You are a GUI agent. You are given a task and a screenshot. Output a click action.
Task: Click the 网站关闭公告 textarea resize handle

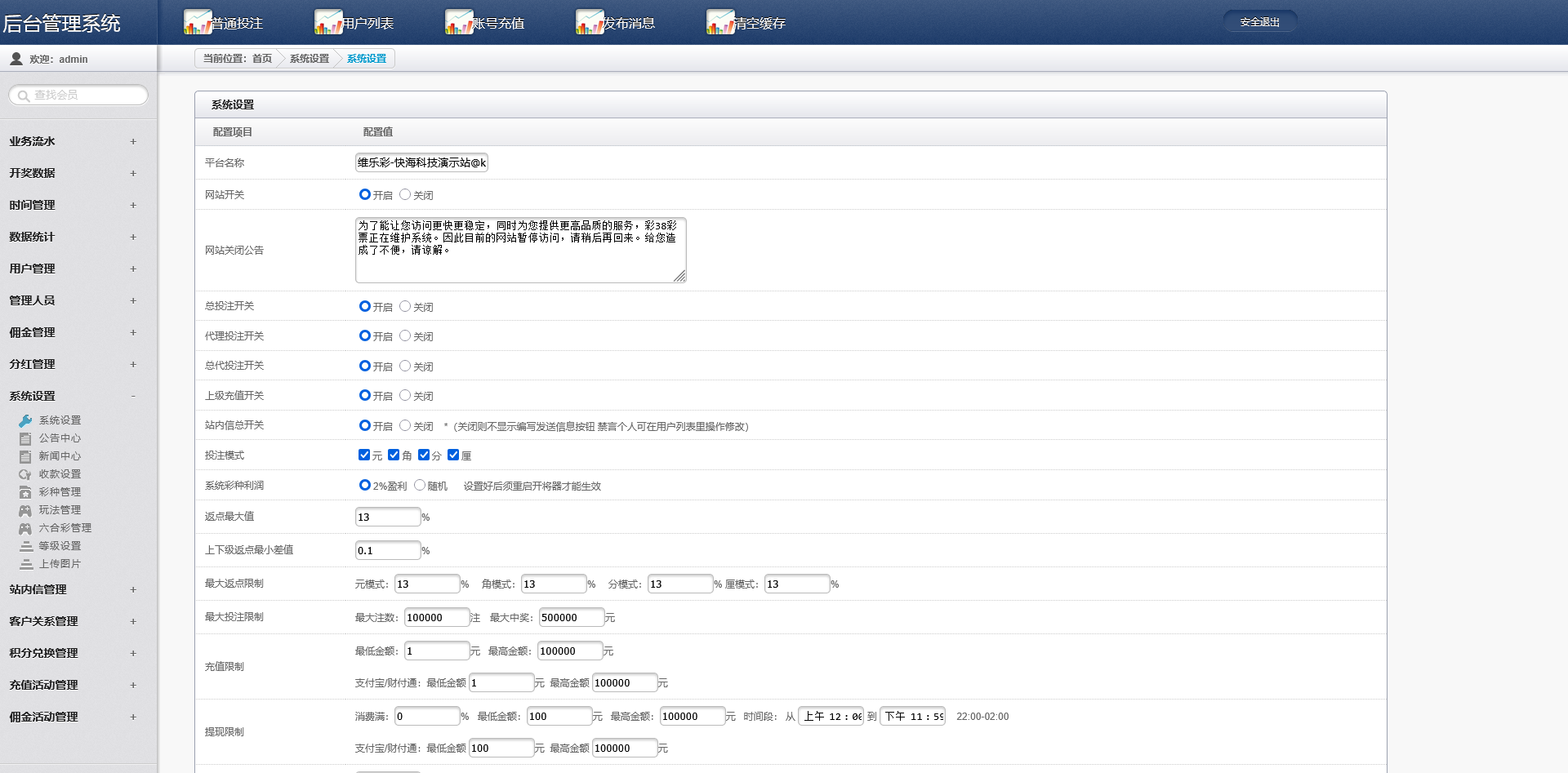tap(679, 277)
